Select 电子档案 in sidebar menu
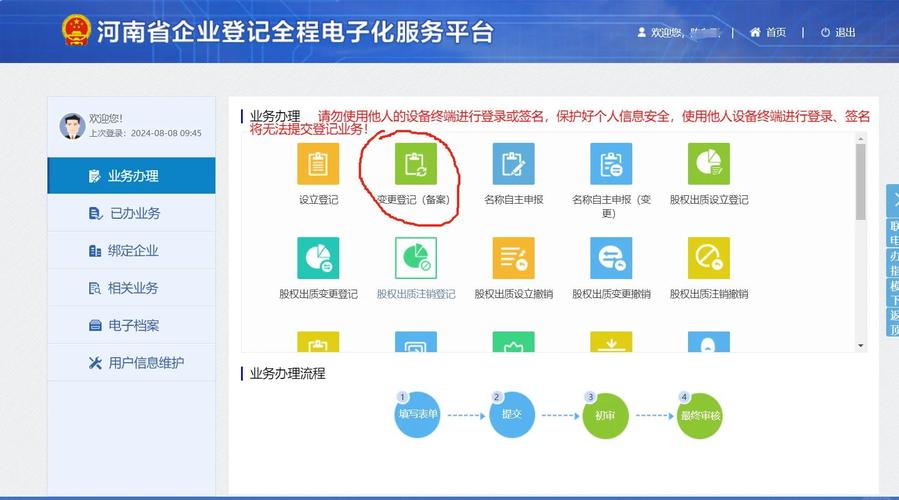 point(131,325)
